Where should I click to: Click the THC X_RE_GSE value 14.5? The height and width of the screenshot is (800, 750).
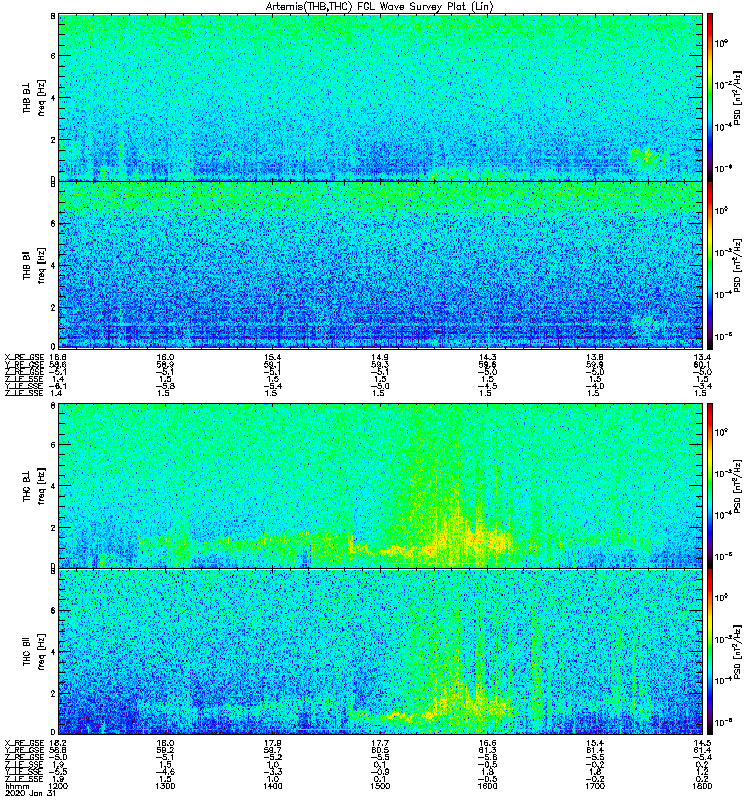[702, 743]
